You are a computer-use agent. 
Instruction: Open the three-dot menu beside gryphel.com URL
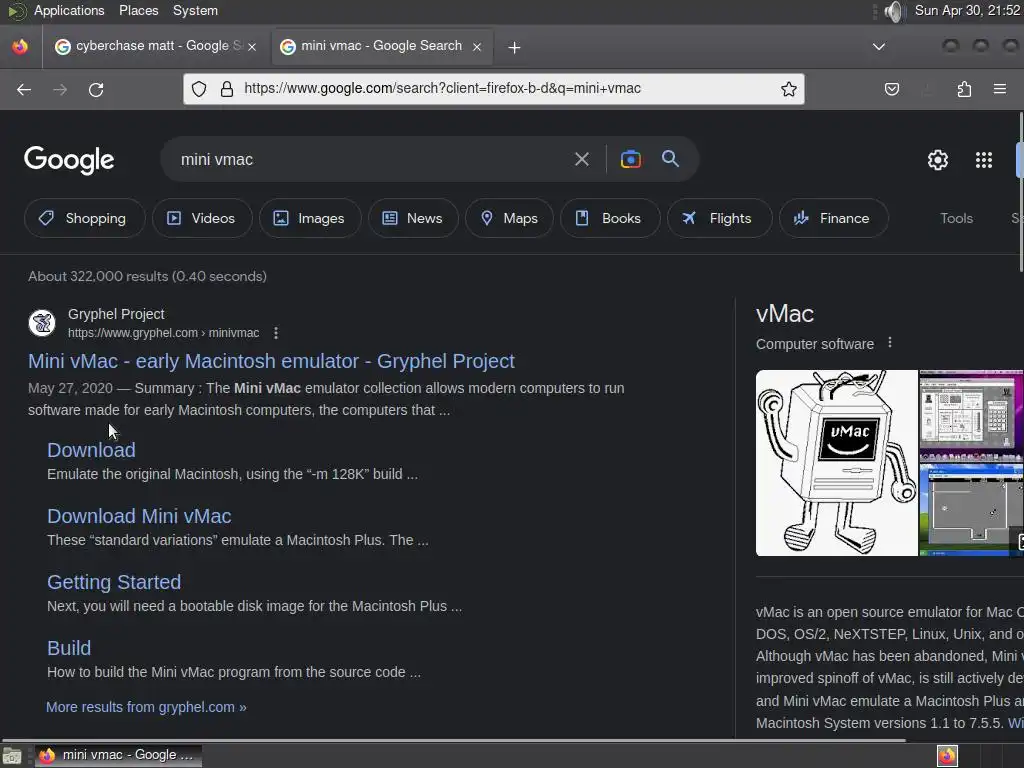[x=276, y=333]
